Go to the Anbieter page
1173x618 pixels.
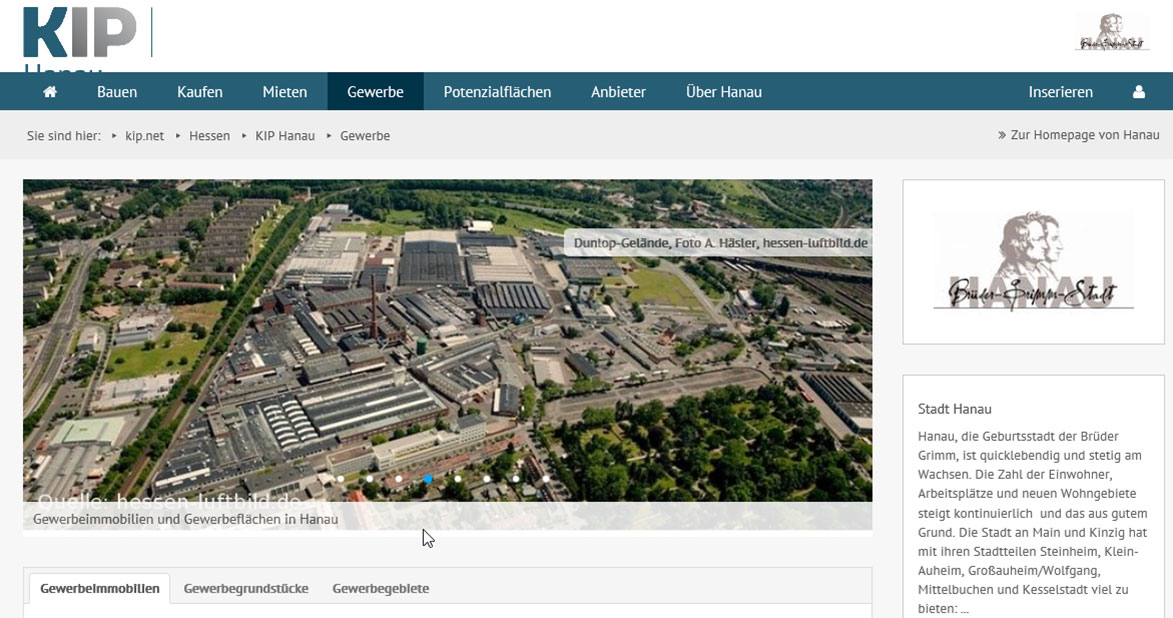(618, 92)
